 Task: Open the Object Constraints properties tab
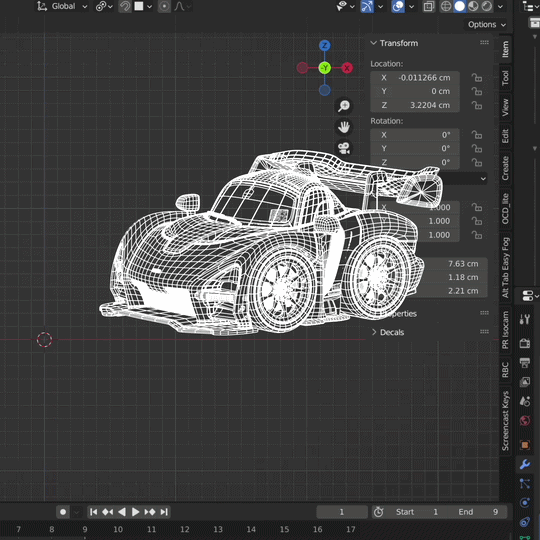[x=525, y=522]
